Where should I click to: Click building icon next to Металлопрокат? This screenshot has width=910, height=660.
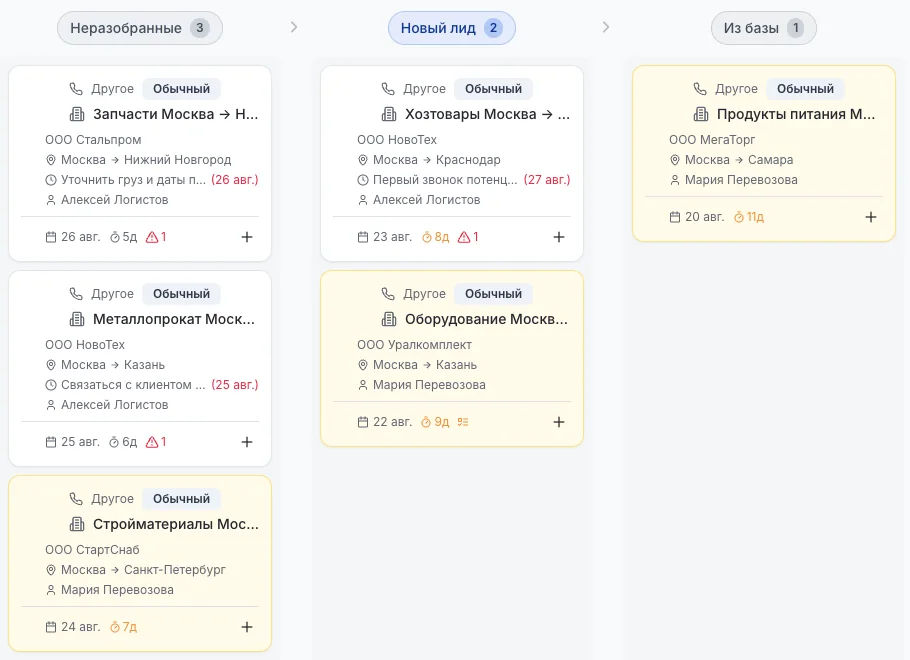point(77,319)
